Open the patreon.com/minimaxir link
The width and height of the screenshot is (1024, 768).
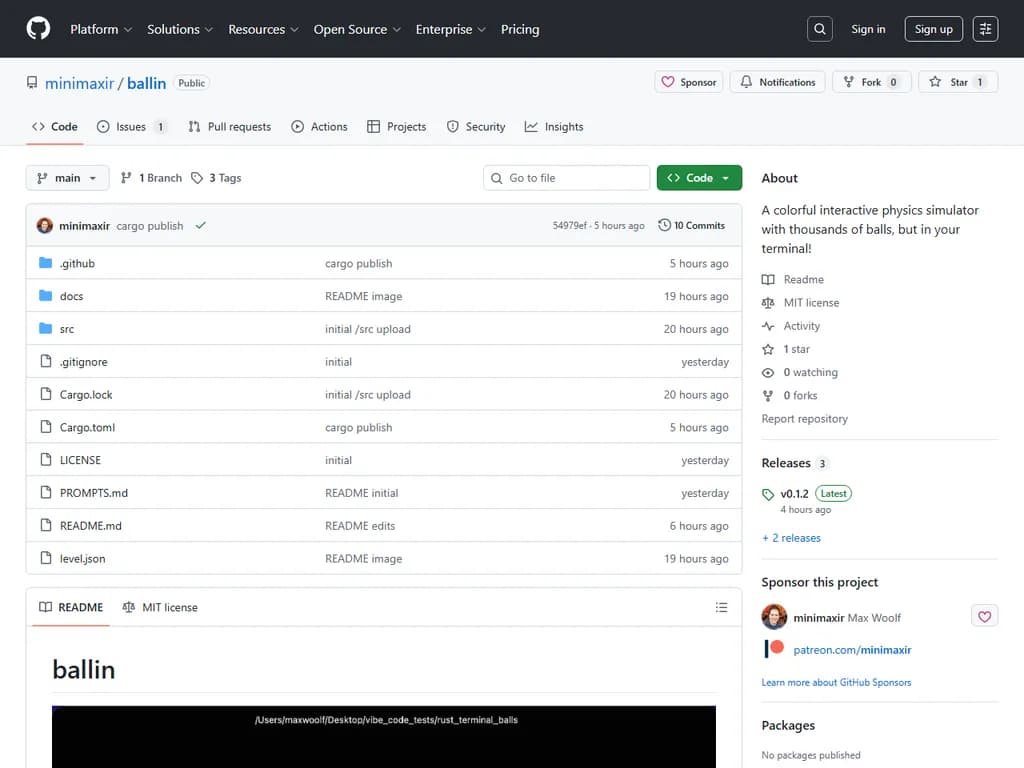(852, 650)
